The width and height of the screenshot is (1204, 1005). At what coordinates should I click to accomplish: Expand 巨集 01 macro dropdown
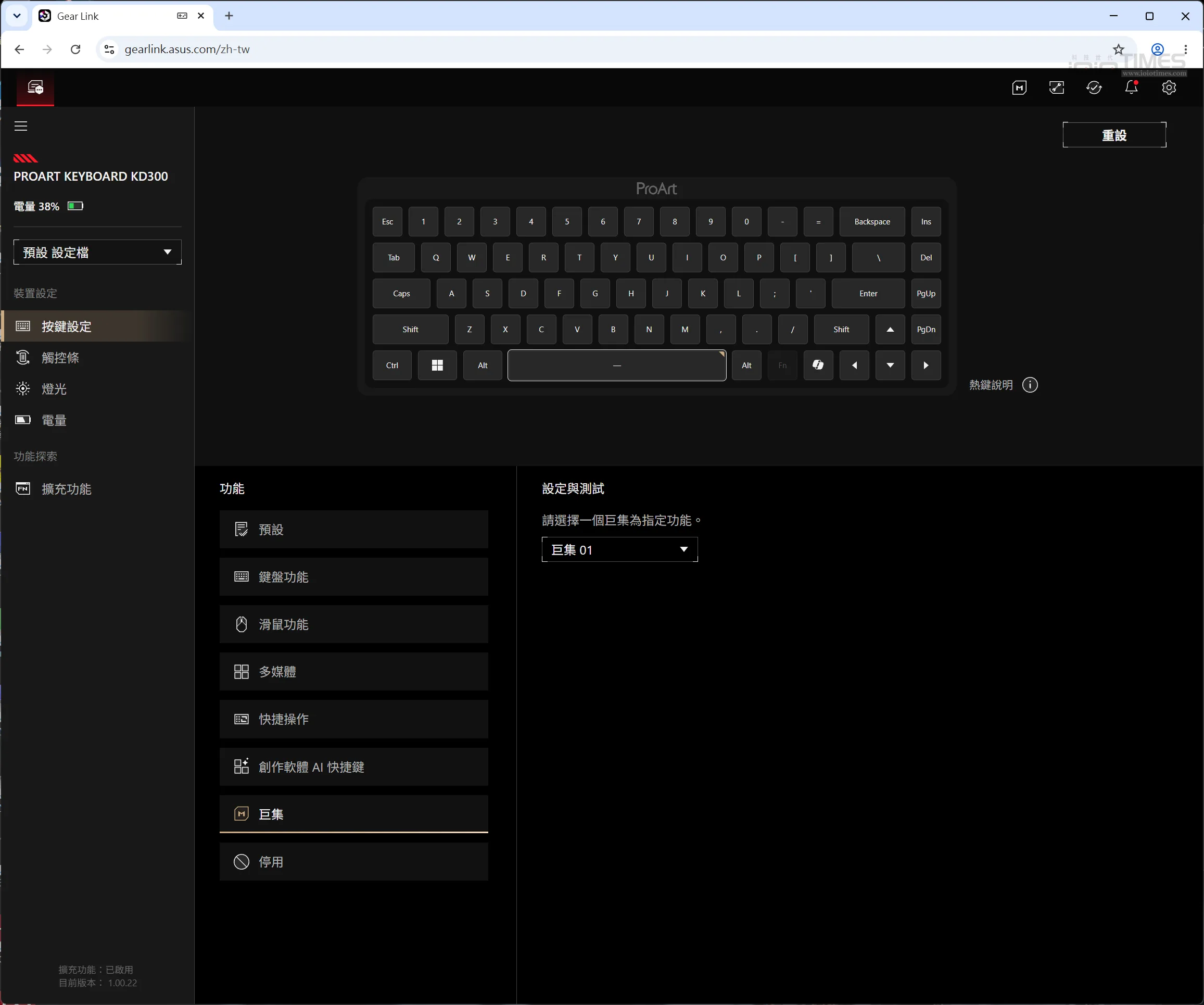click(x=620, y=549)
